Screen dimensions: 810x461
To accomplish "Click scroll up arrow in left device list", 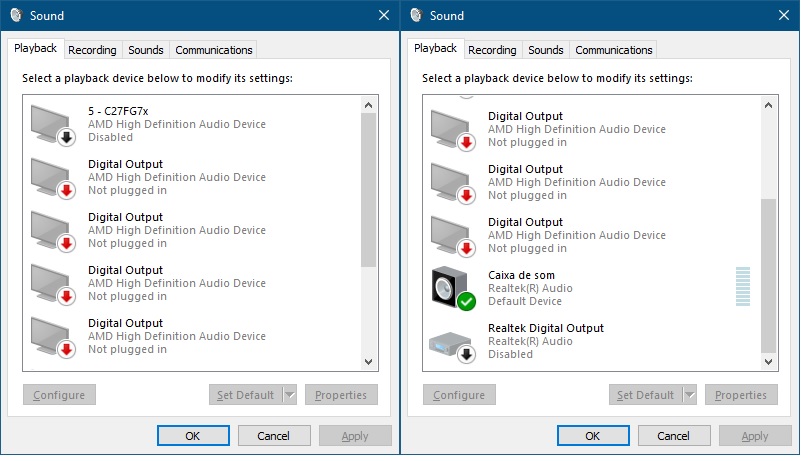I will click(x=368, y=105).
